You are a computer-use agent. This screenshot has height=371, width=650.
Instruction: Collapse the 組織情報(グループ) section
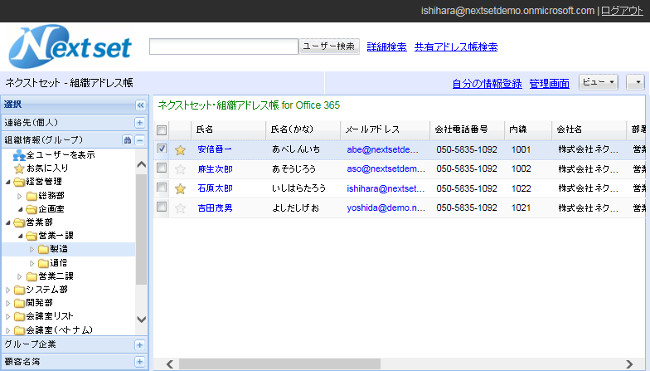coord(140,140)
